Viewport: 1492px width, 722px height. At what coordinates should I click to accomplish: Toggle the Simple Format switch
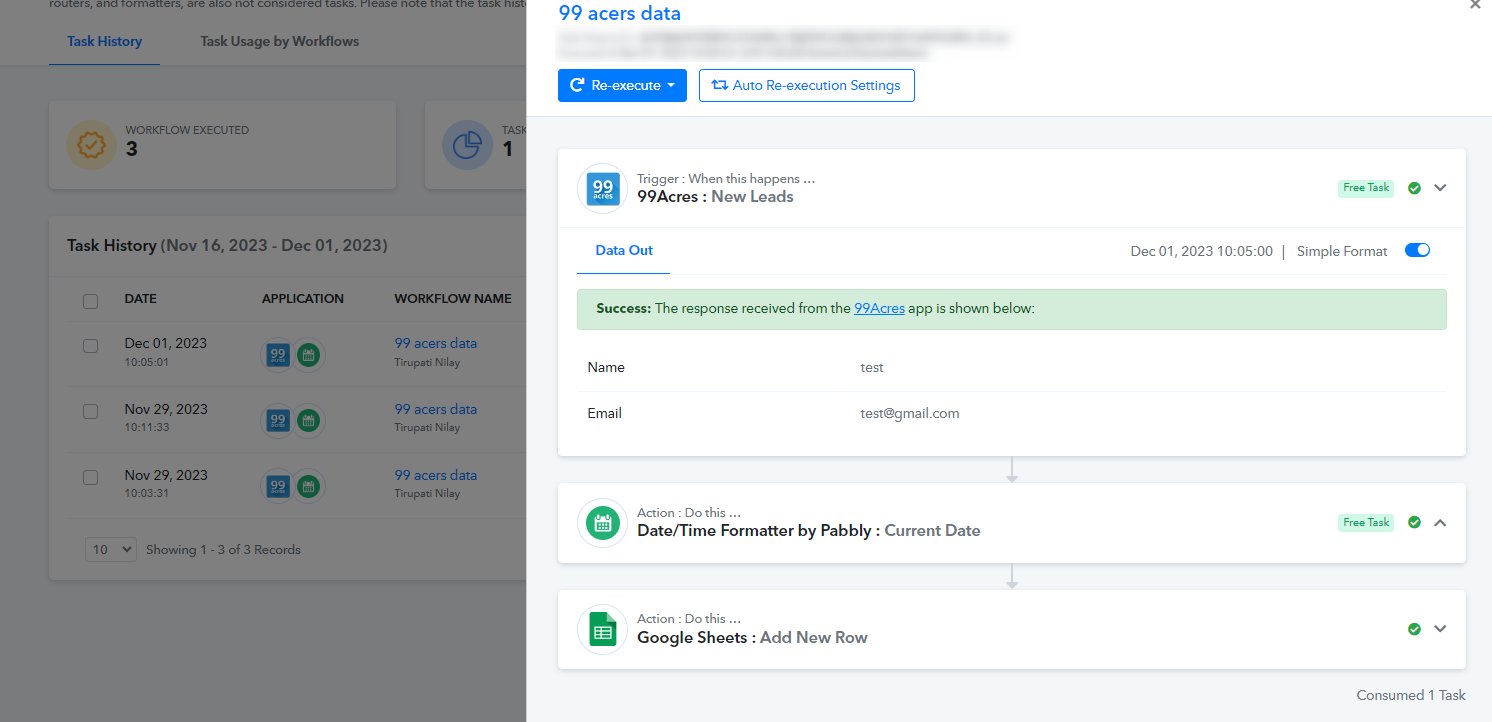pyautogui.click(x=1417, y=251)
